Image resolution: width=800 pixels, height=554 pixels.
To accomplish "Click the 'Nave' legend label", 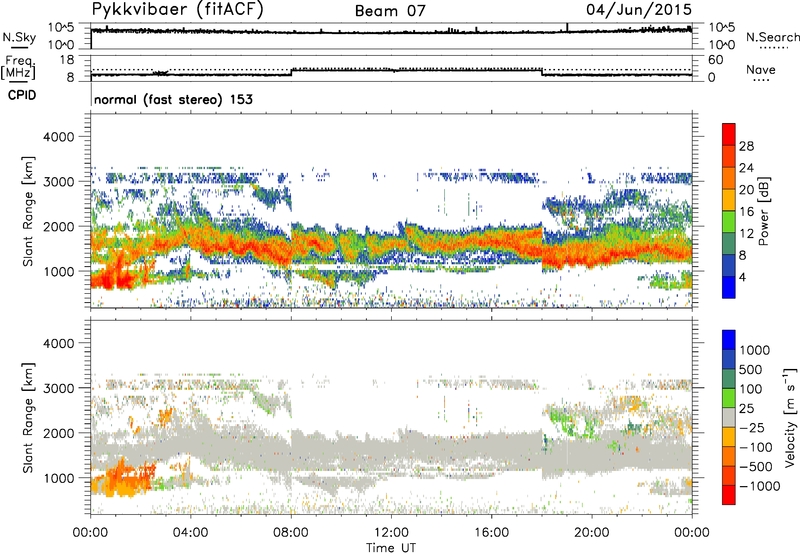I will (761, 70).
